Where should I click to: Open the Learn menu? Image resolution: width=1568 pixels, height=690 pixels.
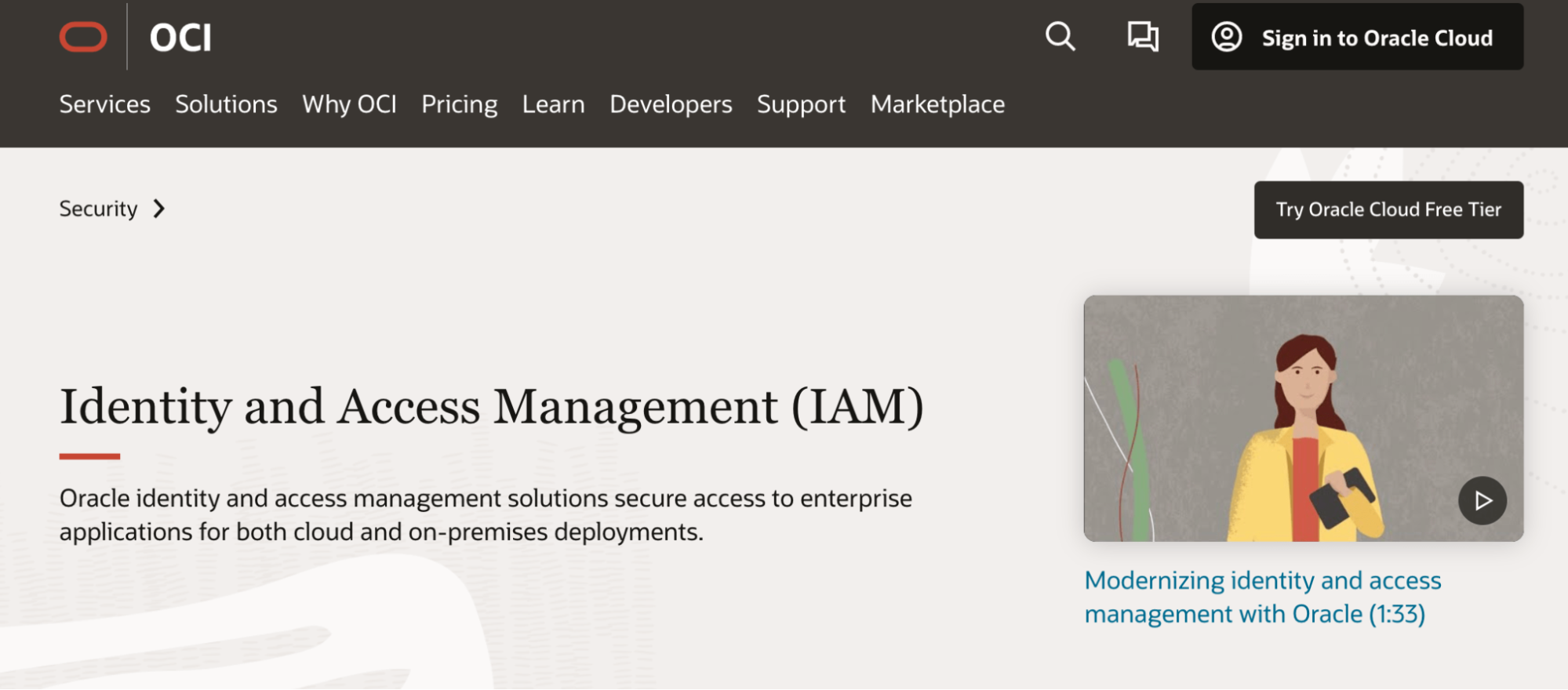[554, 104]
